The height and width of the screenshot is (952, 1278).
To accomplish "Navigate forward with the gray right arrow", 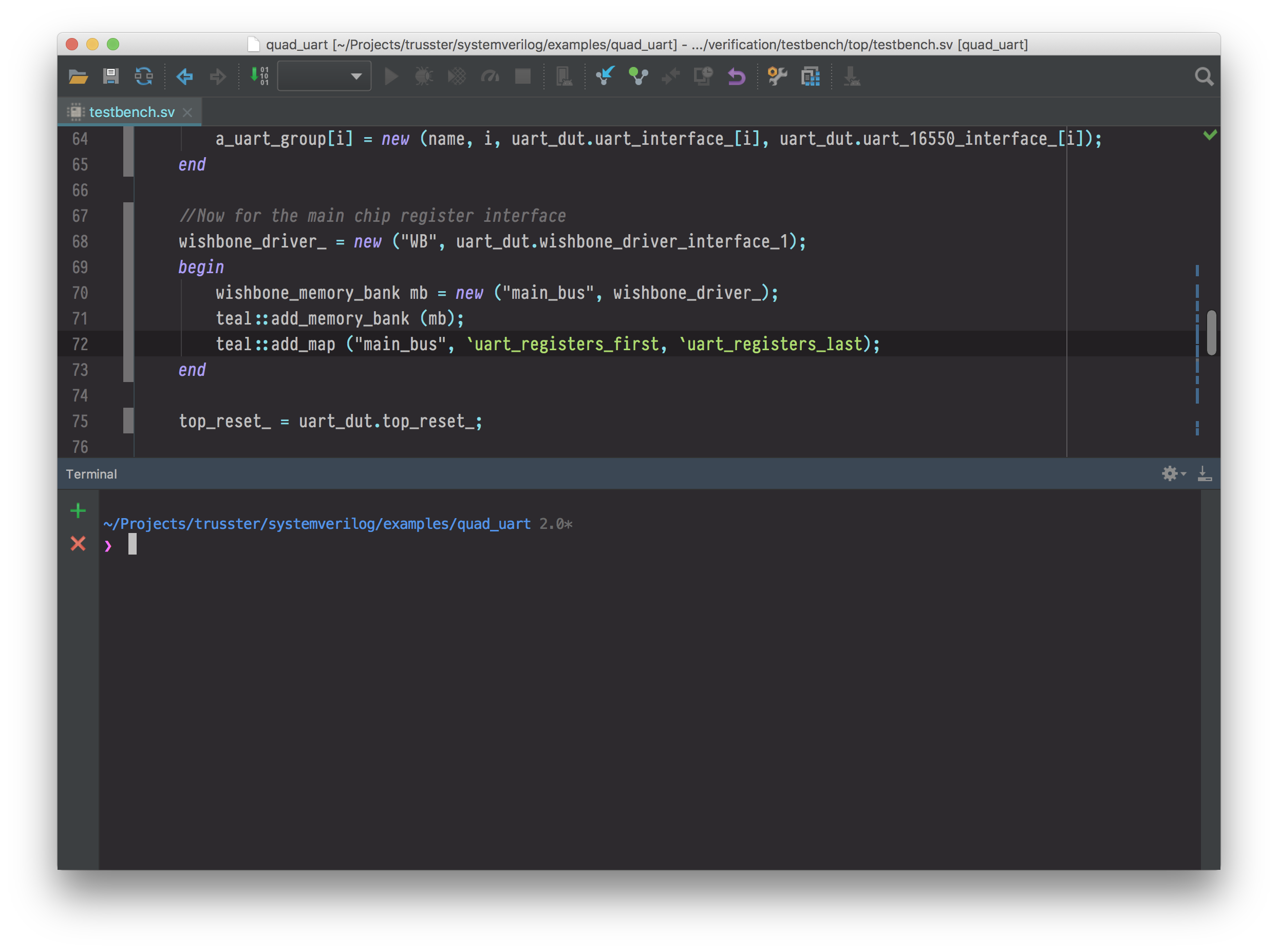I will coord(218,76).
